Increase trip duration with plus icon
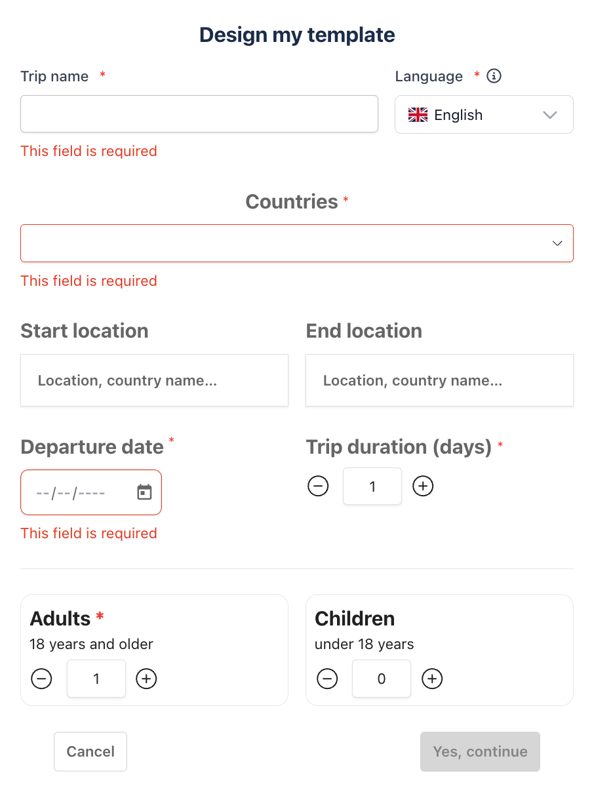This screenshot has height=792, width=594. pyautogui.click(x=423, y=486)
